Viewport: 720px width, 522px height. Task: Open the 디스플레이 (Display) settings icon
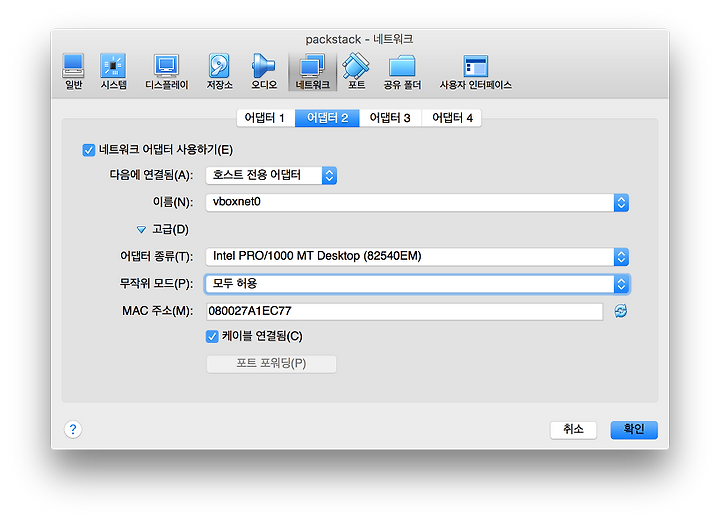[x=167, y=72]
